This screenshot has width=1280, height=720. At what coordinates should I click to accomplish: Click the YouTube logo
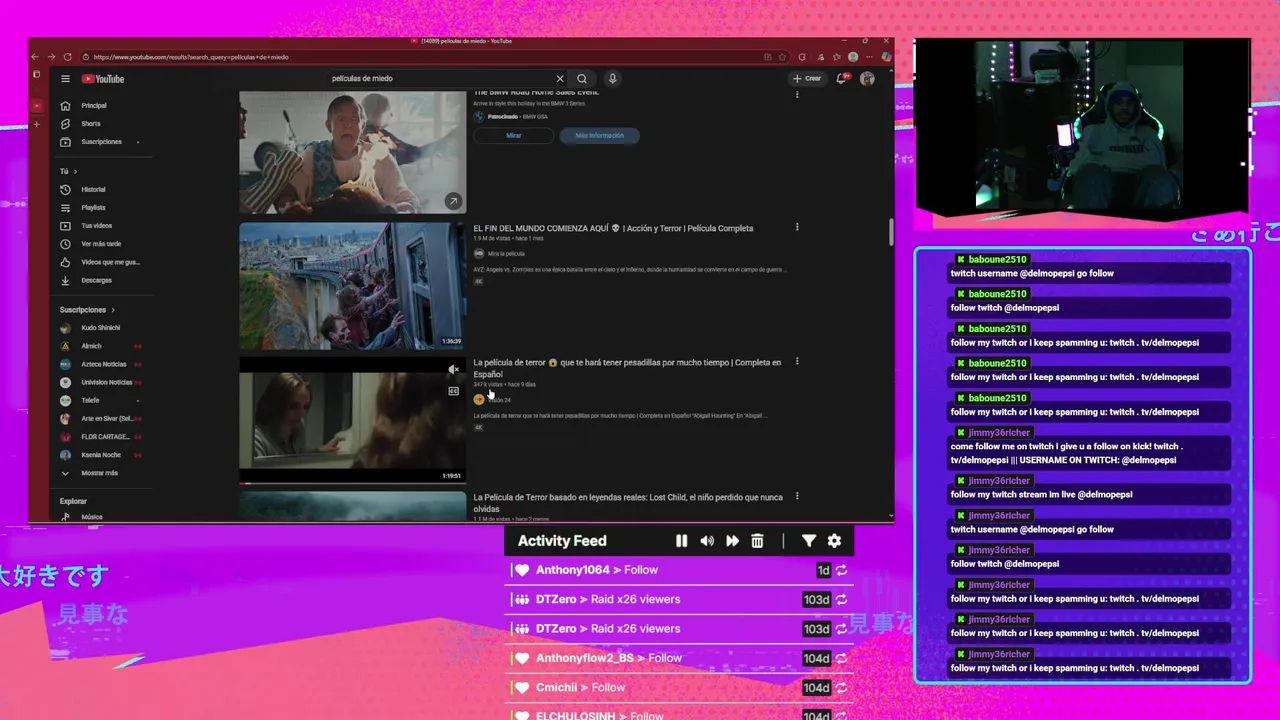click(103, 79)
